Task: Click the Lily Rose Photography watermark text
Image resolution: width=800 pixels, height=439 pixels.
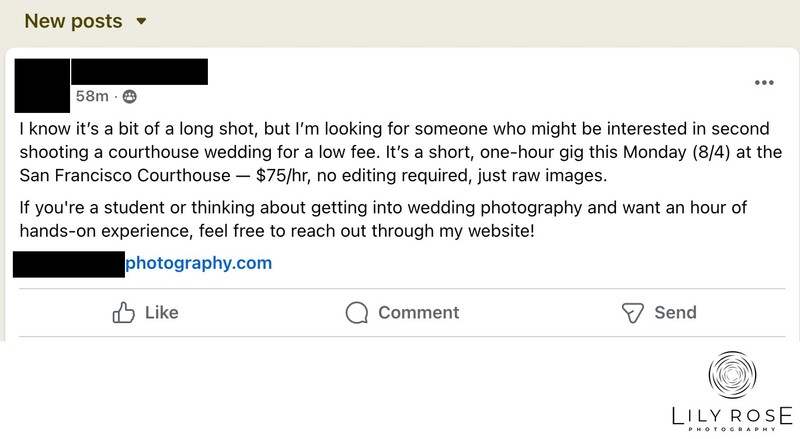Action: [732, 416]
